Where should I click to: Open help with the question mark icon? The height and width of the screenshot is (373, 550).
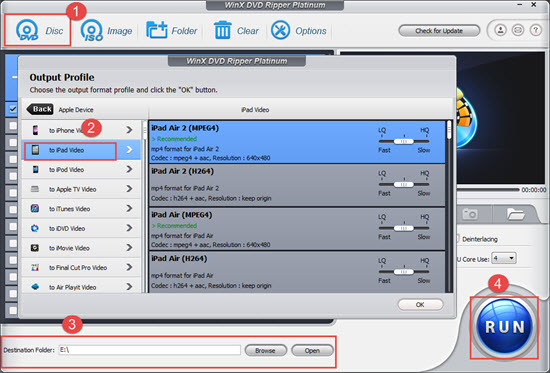click(x=535, y=30)
